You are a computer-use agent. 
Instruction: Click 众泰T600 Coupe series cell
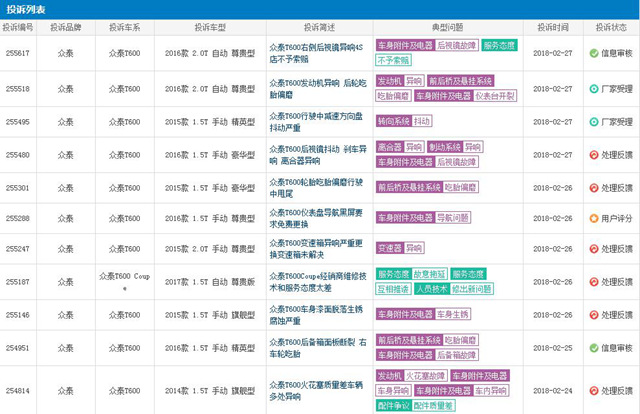tap(124, 282)
